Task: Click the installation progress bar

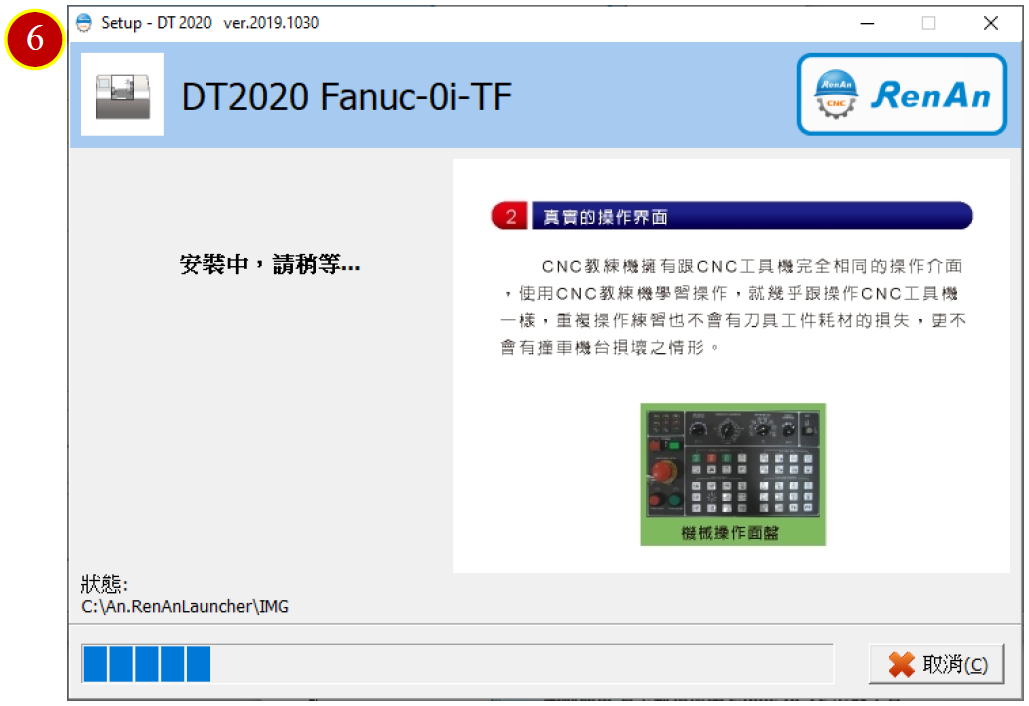Action: [x=457, y=664]
